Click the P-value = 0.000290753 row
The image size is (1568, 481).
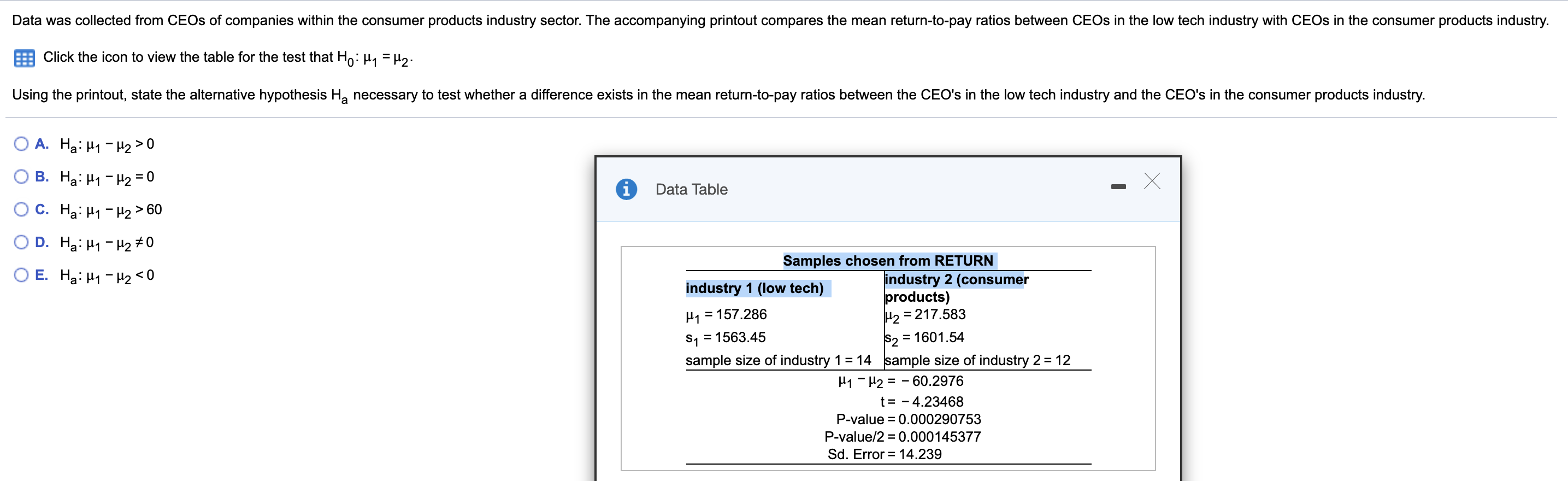(x=909, y=419)
